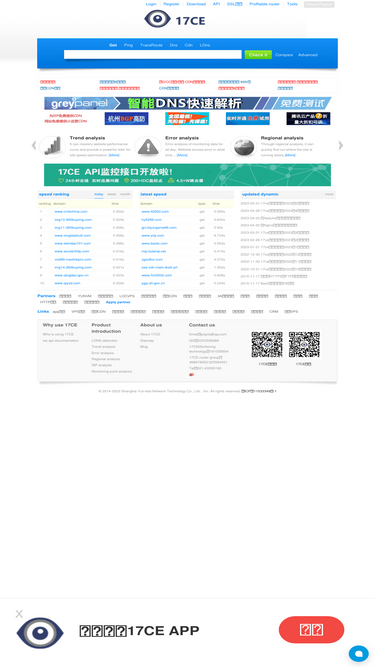Open the Compare option
Screen dimensions: 375x667
[284, 55]
